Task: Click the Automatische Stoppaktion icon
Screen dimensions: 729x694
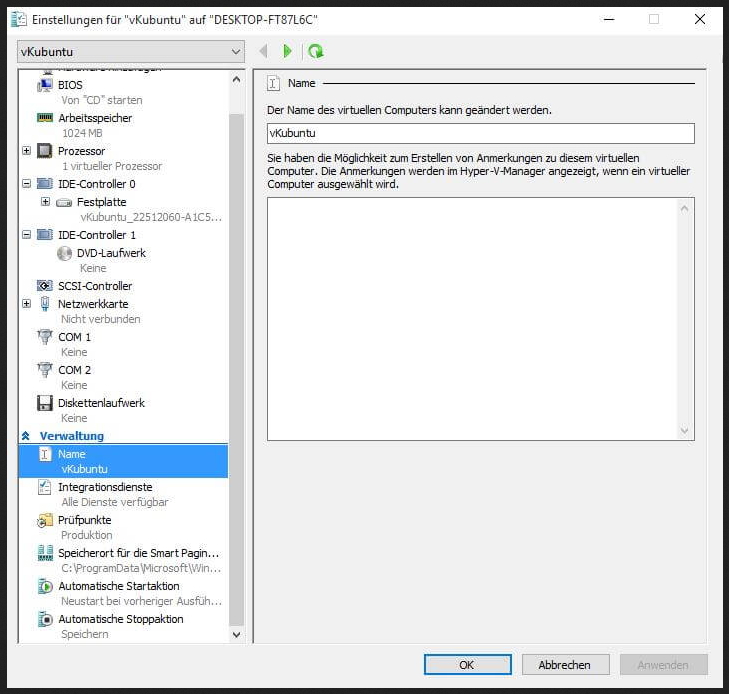Action: (x=45, y=620)
